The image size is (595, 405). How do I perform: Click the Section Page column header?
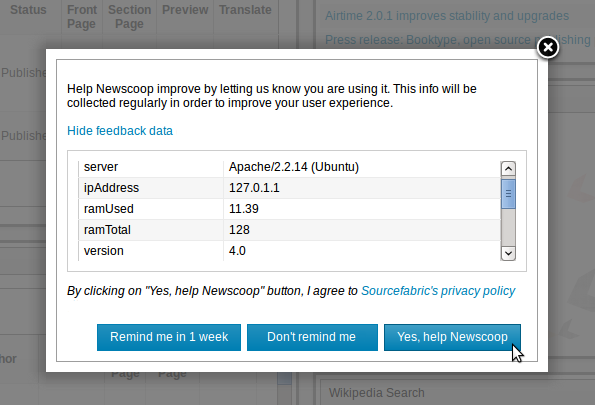pos(129,17)
